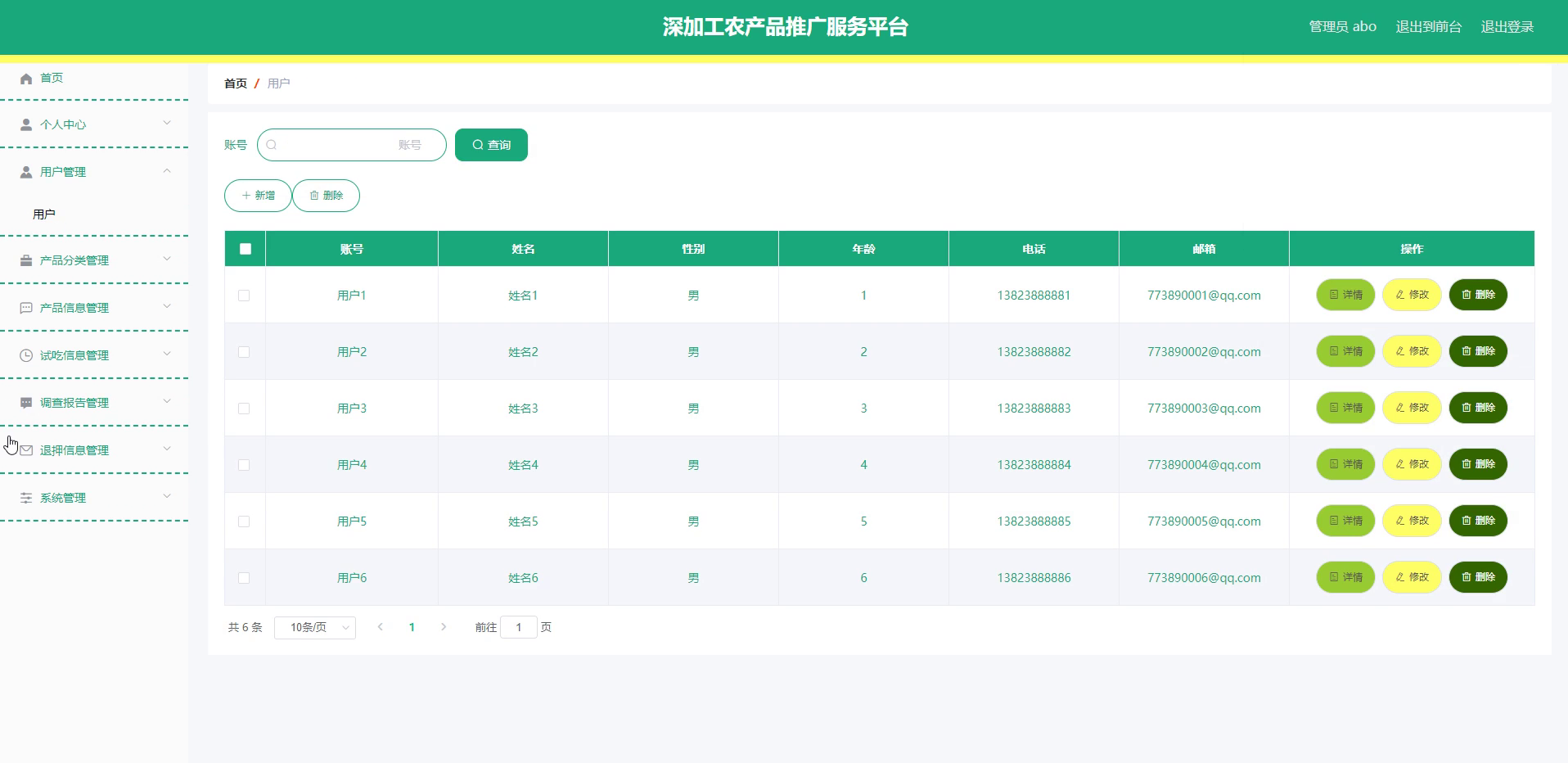Edit 用户5 via 修改 button
The height and width of the screenshot is (763, 1568).
[1412, 521]
